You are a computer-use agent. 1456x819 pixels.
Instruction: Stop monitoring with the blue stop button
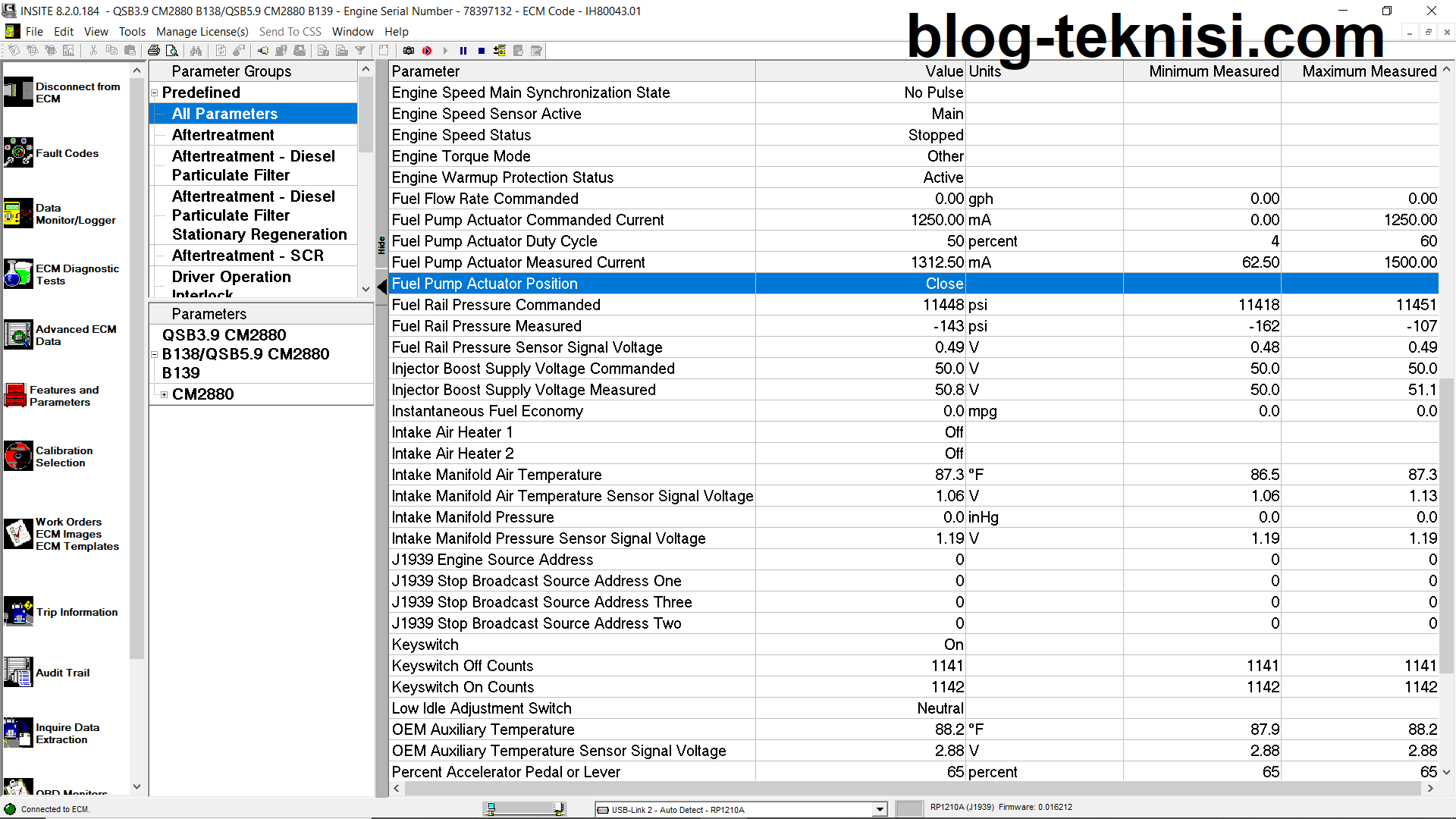coord(482,51)
